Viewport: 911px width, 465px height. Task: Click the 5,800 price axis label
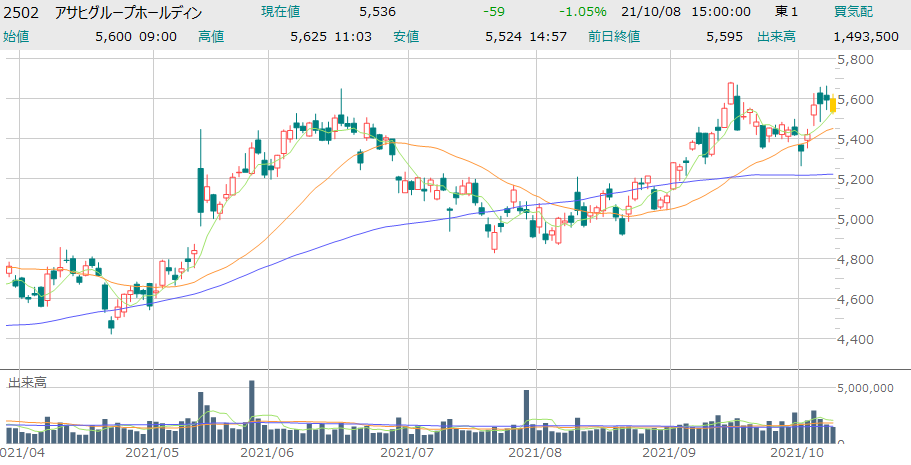coord(858,60)
